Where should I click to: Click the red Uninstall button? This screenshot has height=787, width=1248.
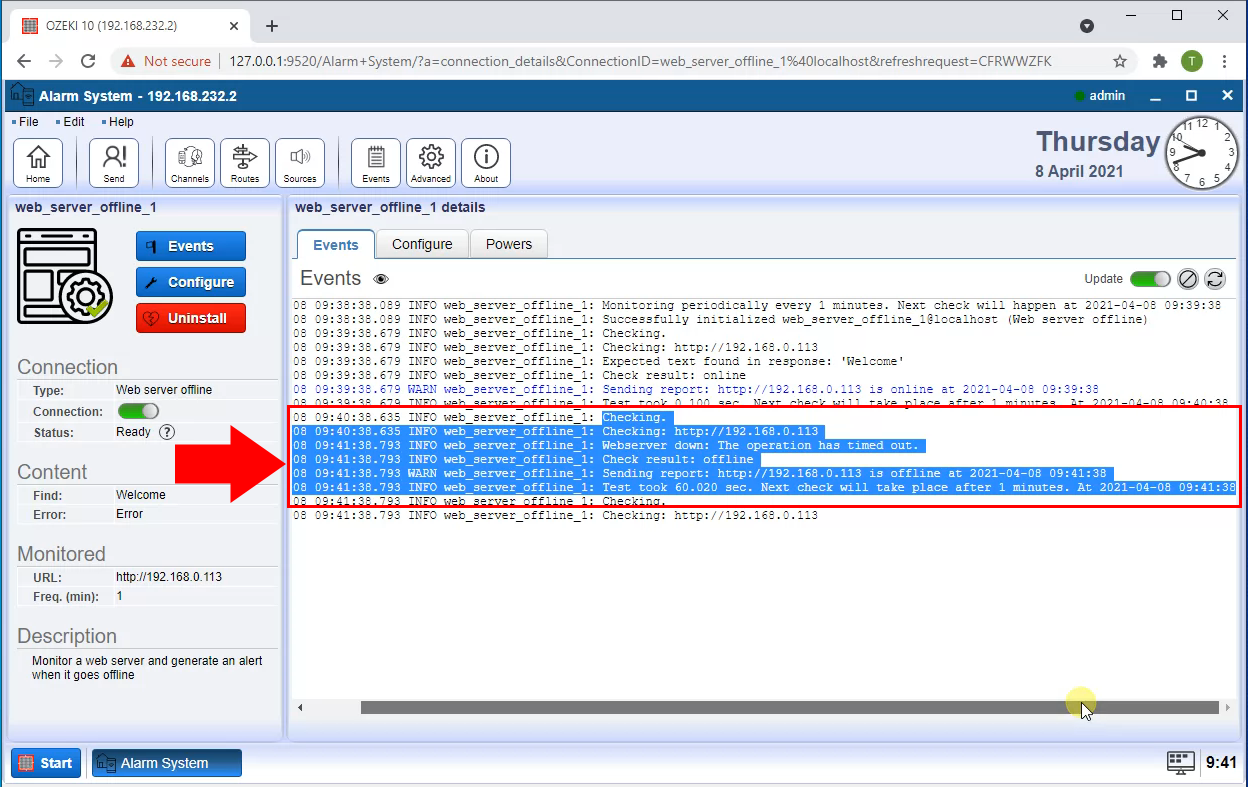point(191,318)
